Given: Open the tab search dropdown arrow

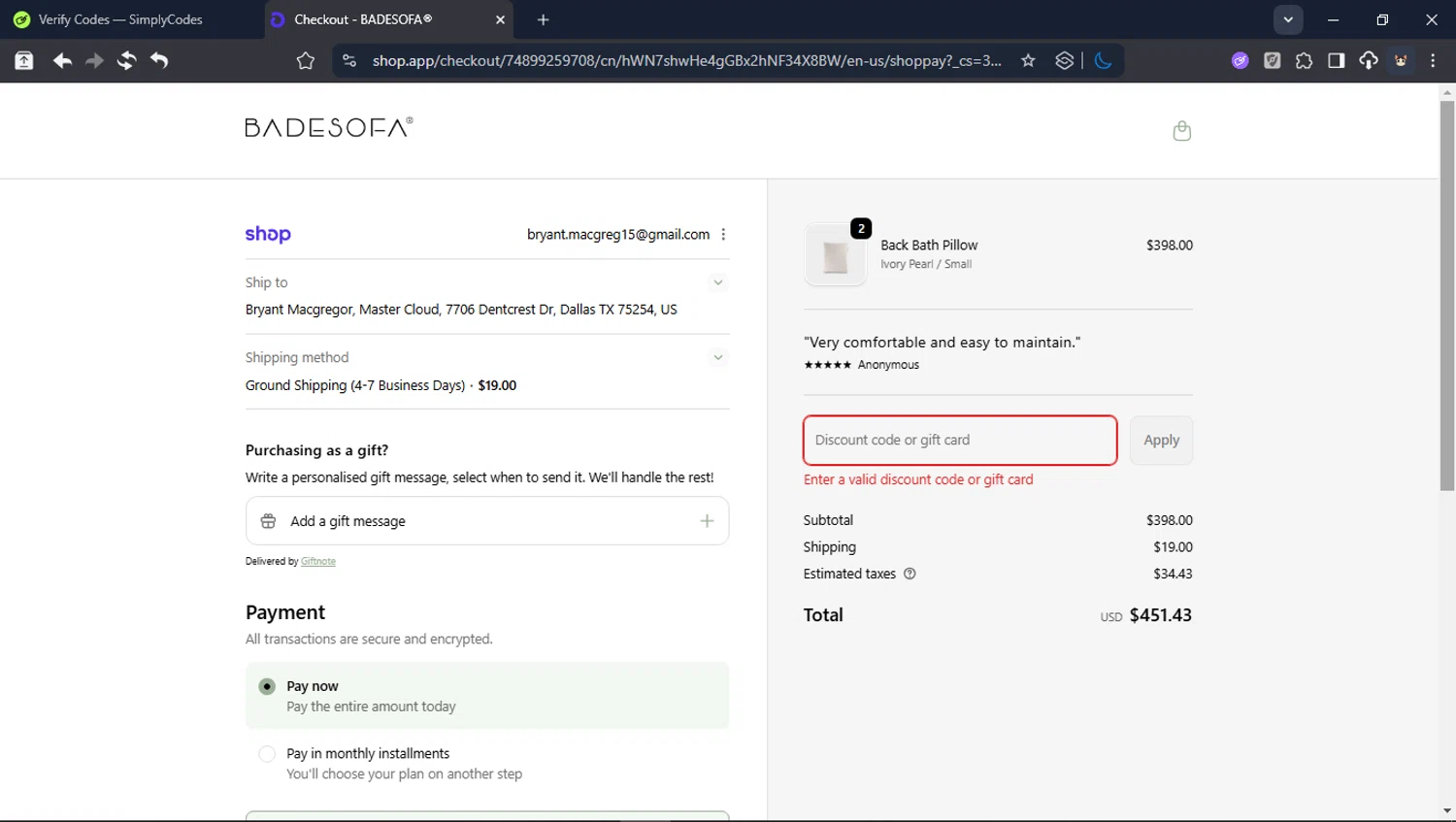Looking at the screenshot, I should click(1288, 19).
